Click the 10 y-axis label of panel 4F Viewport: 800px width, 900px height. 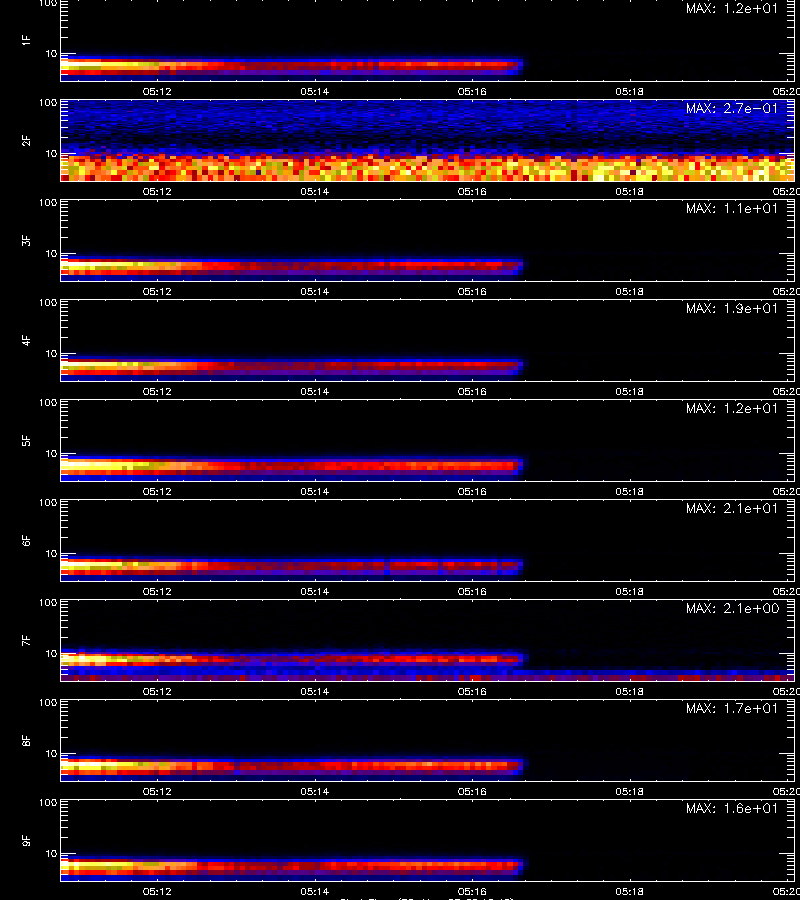(x=51, y=354)
